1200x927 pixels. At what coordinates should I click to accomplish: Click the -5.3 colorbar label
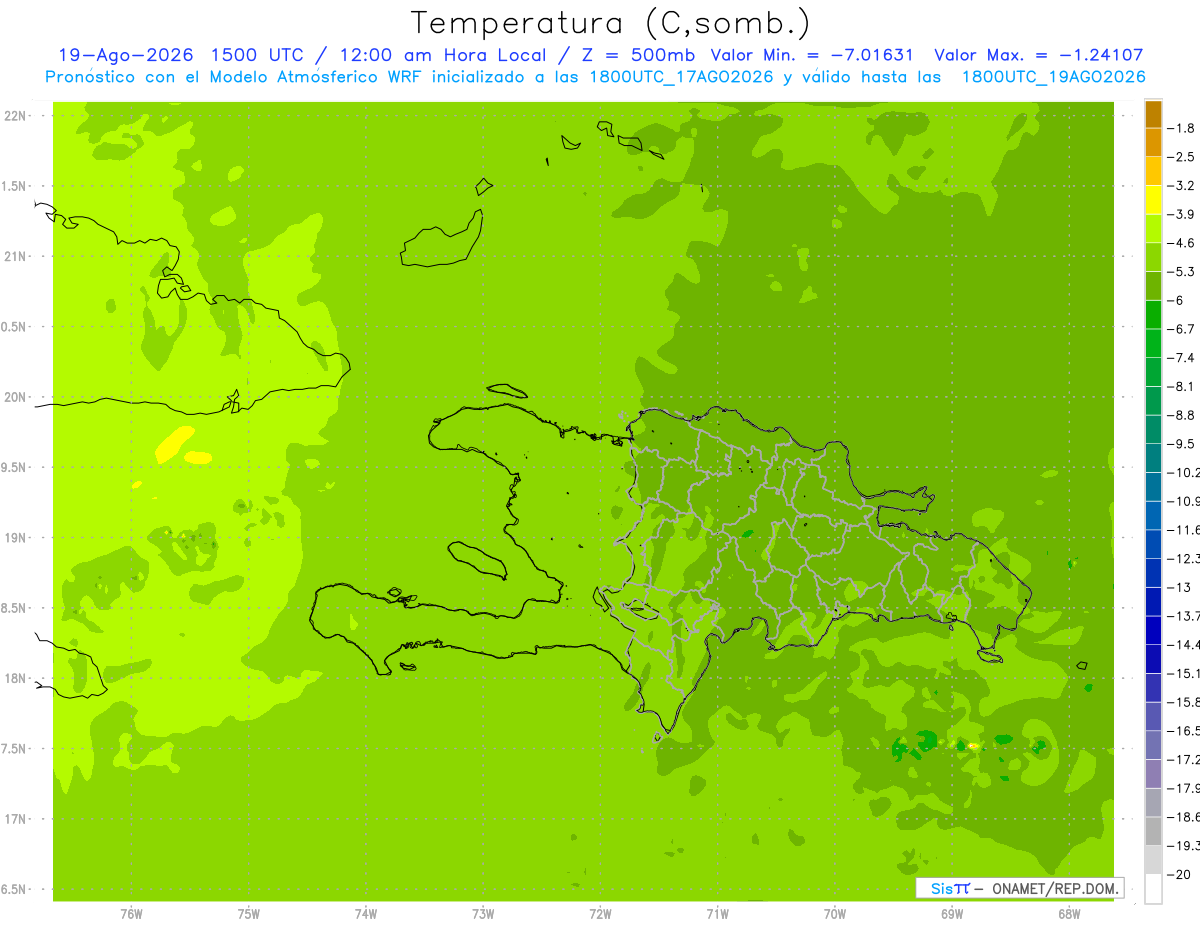[1181, 271]
